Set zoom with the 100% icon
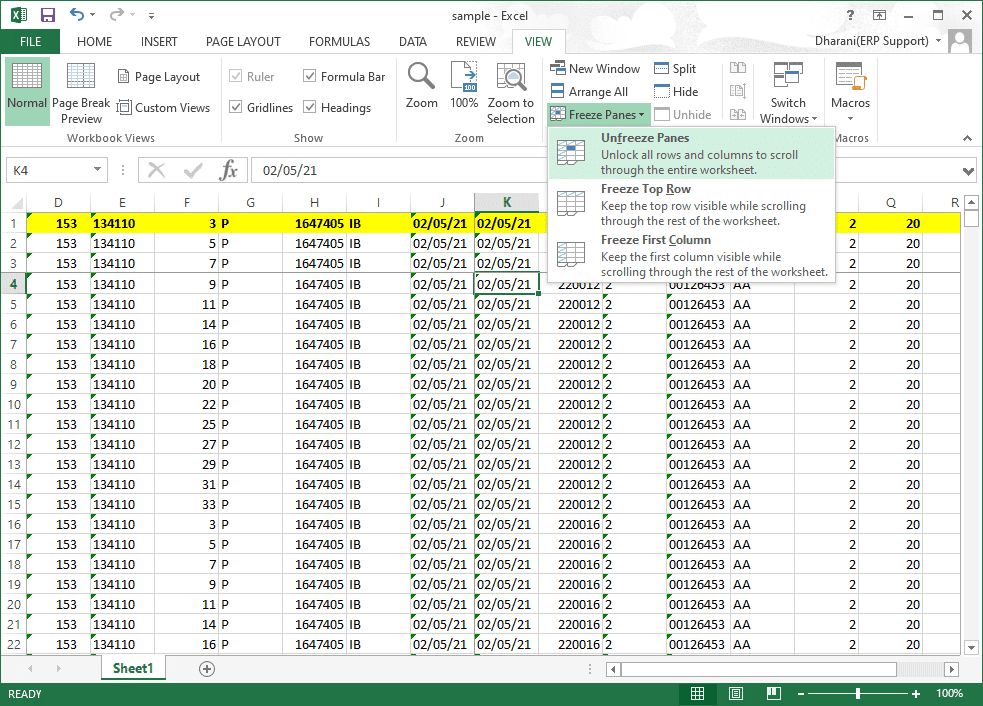 pos(464,78)
